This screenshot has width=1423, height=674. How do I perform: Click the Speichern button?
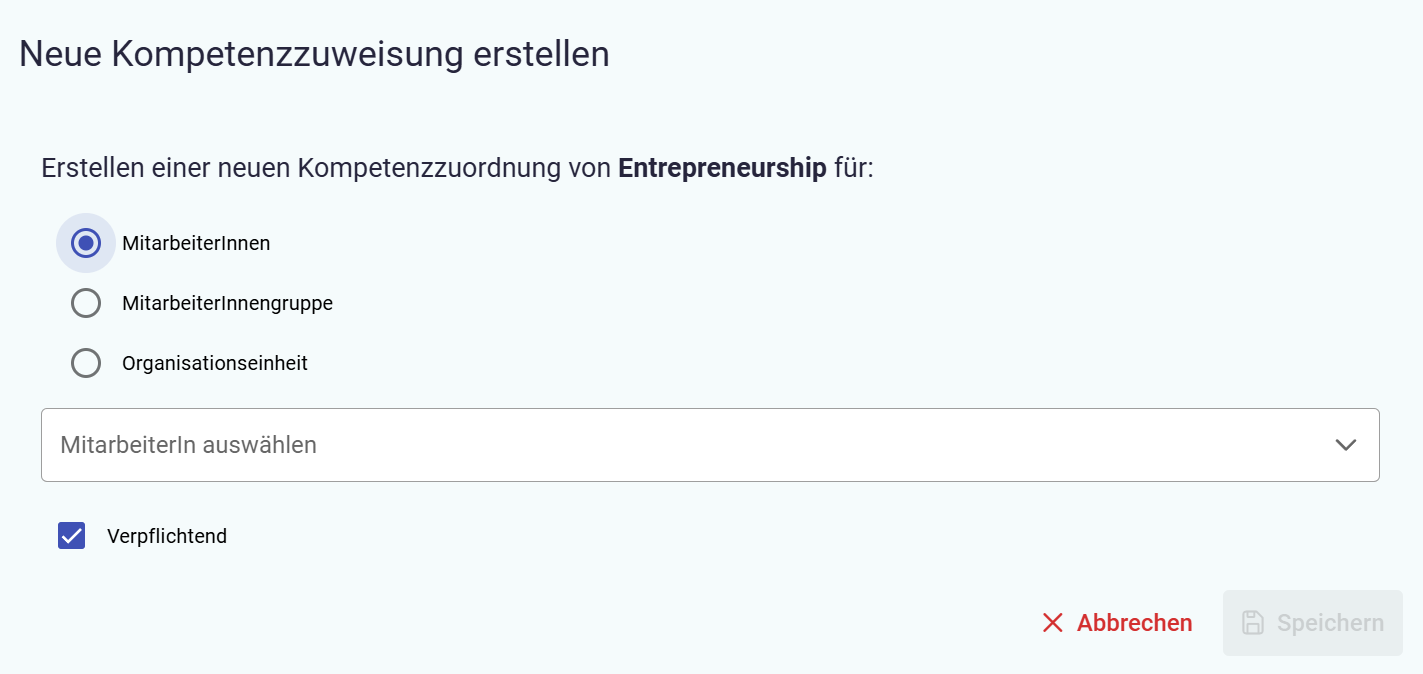[x=1312, y=623]
